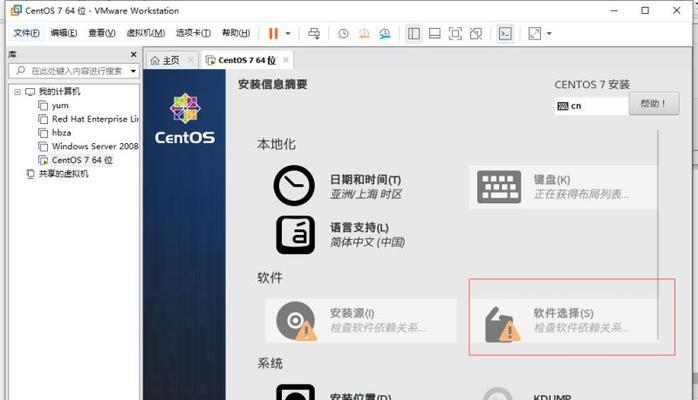Click Send Ctrl+Alt+Del toolbar icon

click(x=314, y=33)
